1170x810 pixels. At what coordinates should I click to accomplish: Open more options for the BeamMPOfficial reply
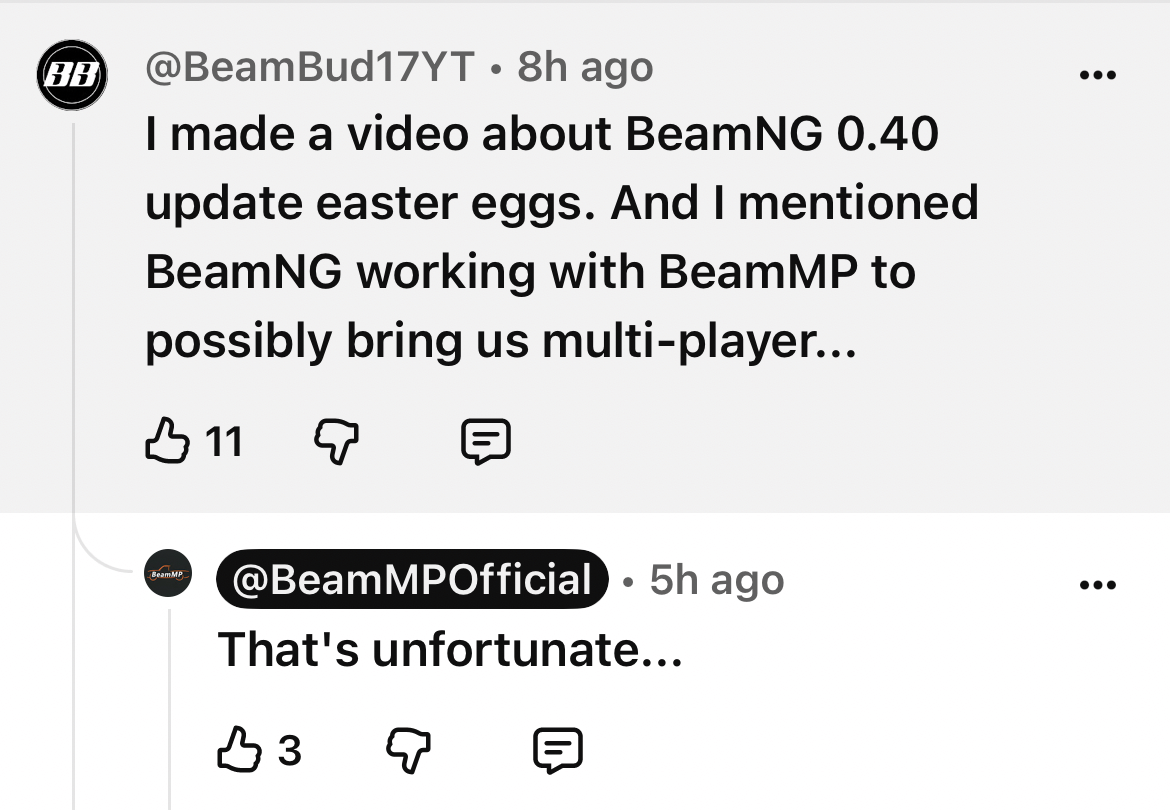point(1098,584)
